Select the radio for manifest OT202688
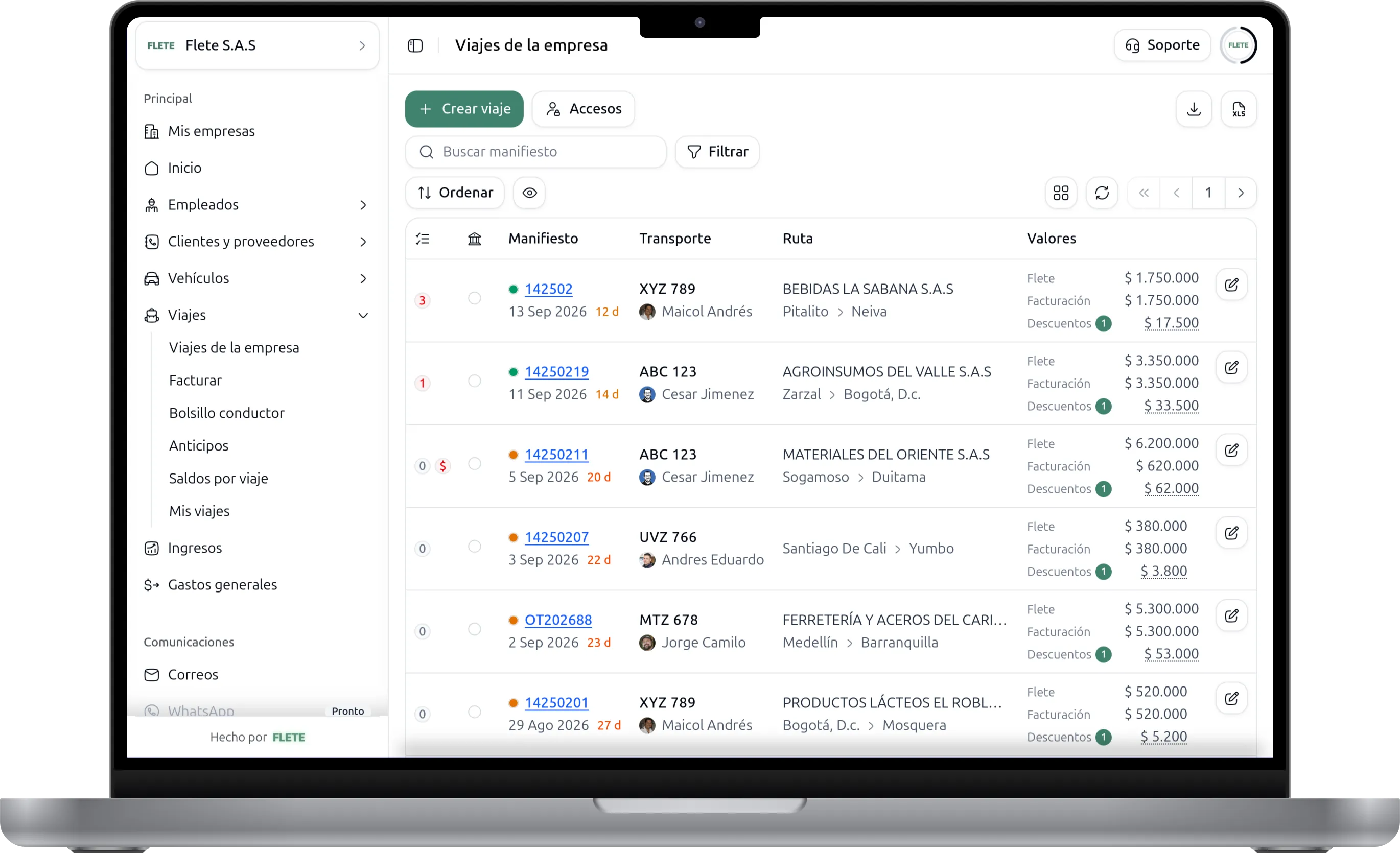 475,629
